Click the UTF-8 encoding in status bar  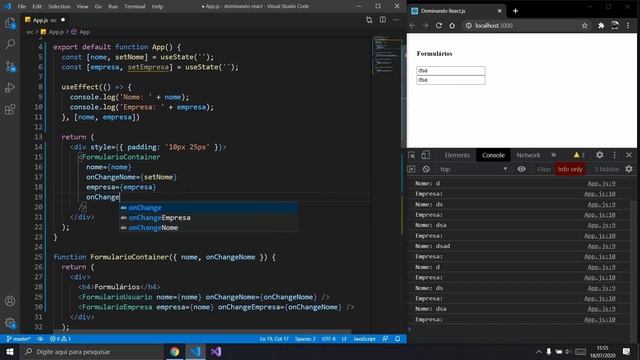coord(329,339)
